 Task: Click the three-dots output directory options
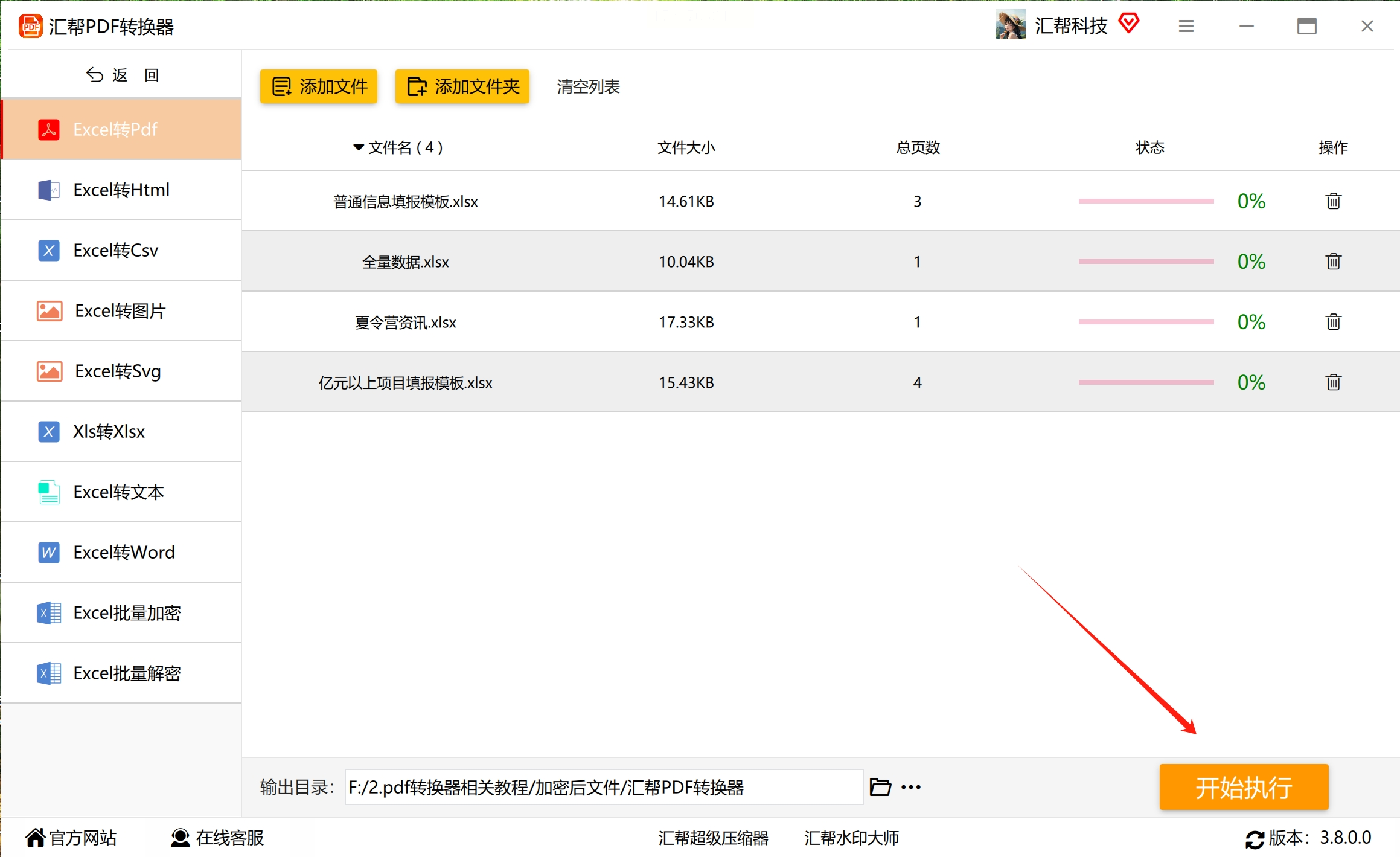[x=911, y=787]
